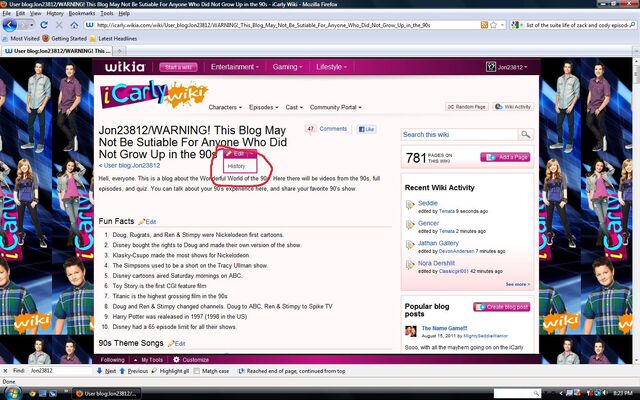640x400 pixels.
Task: Go back with Firefox back arrow
Action: (x=9, y=25)
